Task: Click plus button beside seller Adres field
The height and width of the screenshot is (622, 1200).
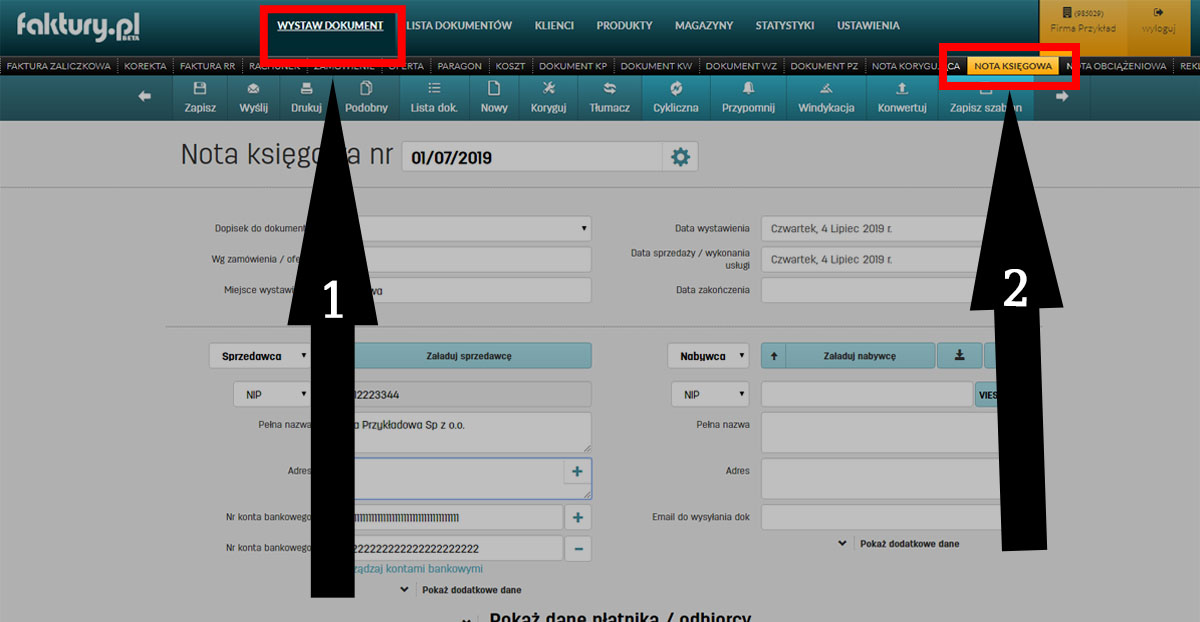Action: [577, 471]
